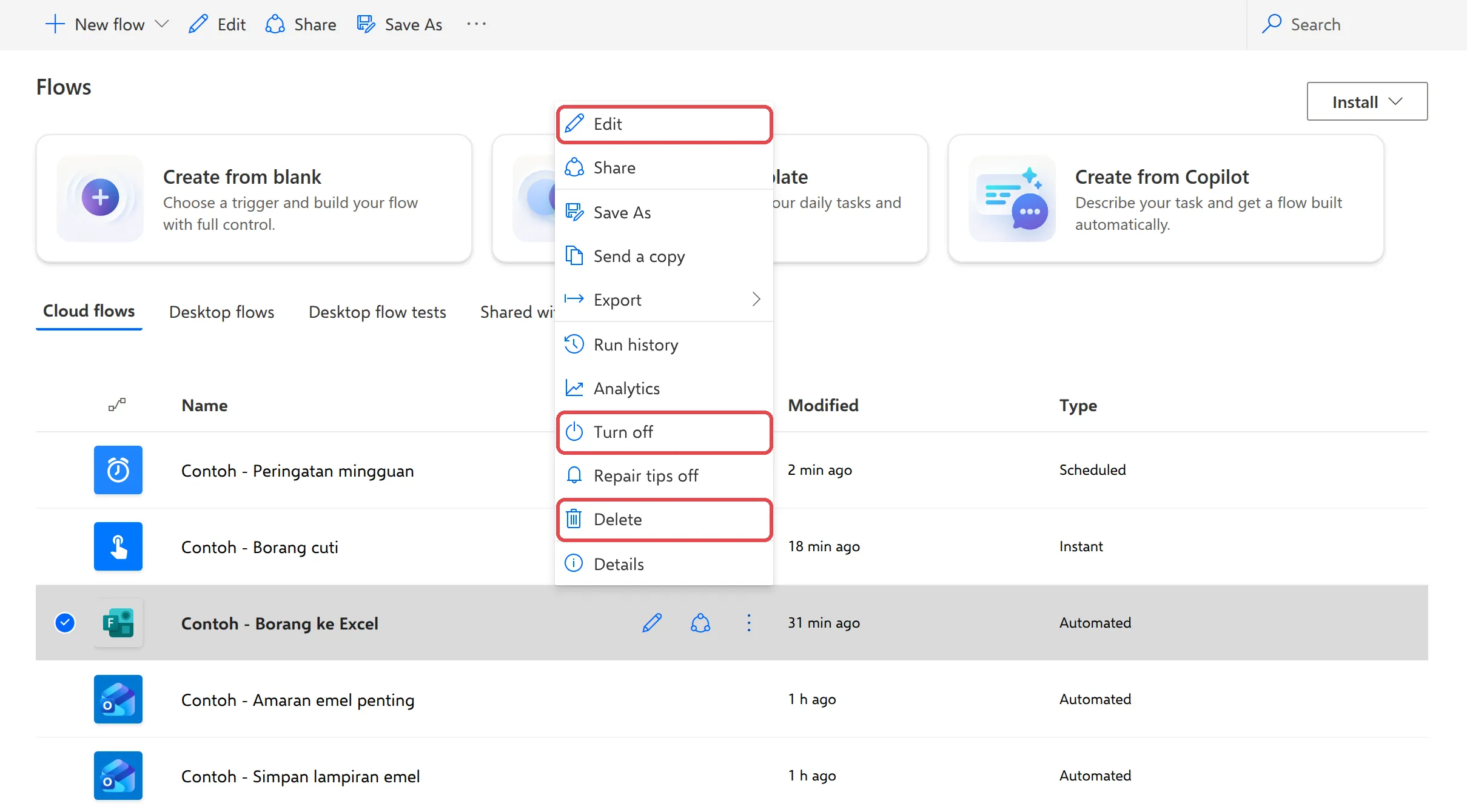
Task: Click the Outlook icon for Simpan lampiran emel
Action: pyautogui.click(x=118, y=776)
